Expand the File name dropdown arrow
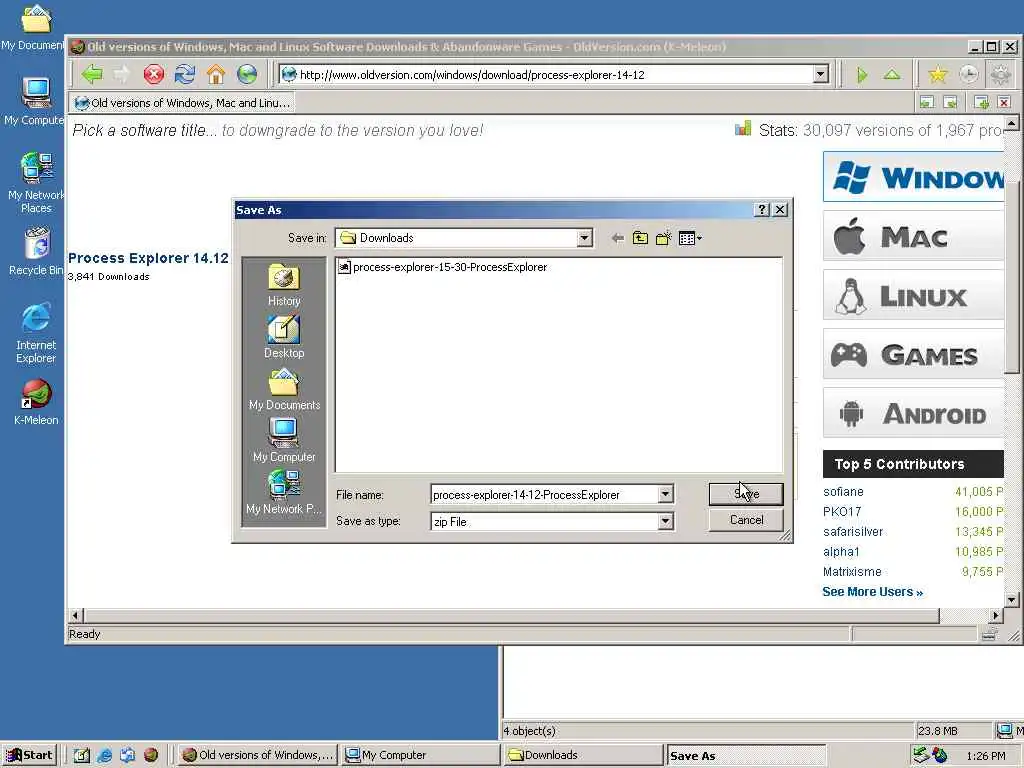The height and width of the screenshot is (768, 1024). (665, 494)
